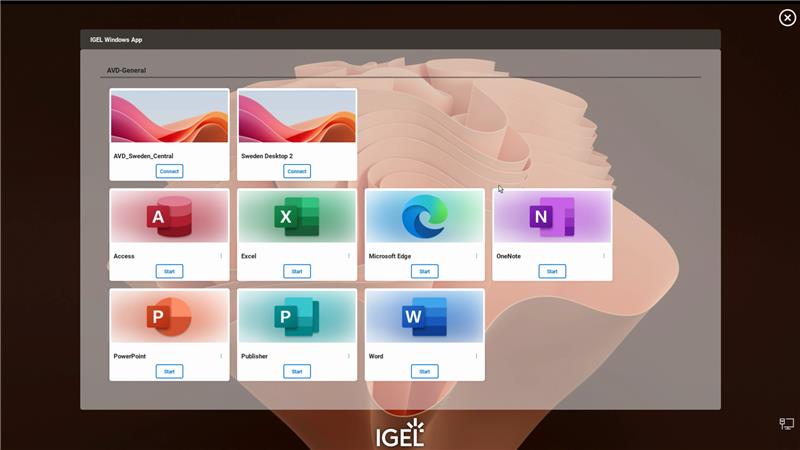This screenshot has width=800, height=450.
Task: Open the PowerPoint tile's more options menu
Action: click(x=221, y=356)
